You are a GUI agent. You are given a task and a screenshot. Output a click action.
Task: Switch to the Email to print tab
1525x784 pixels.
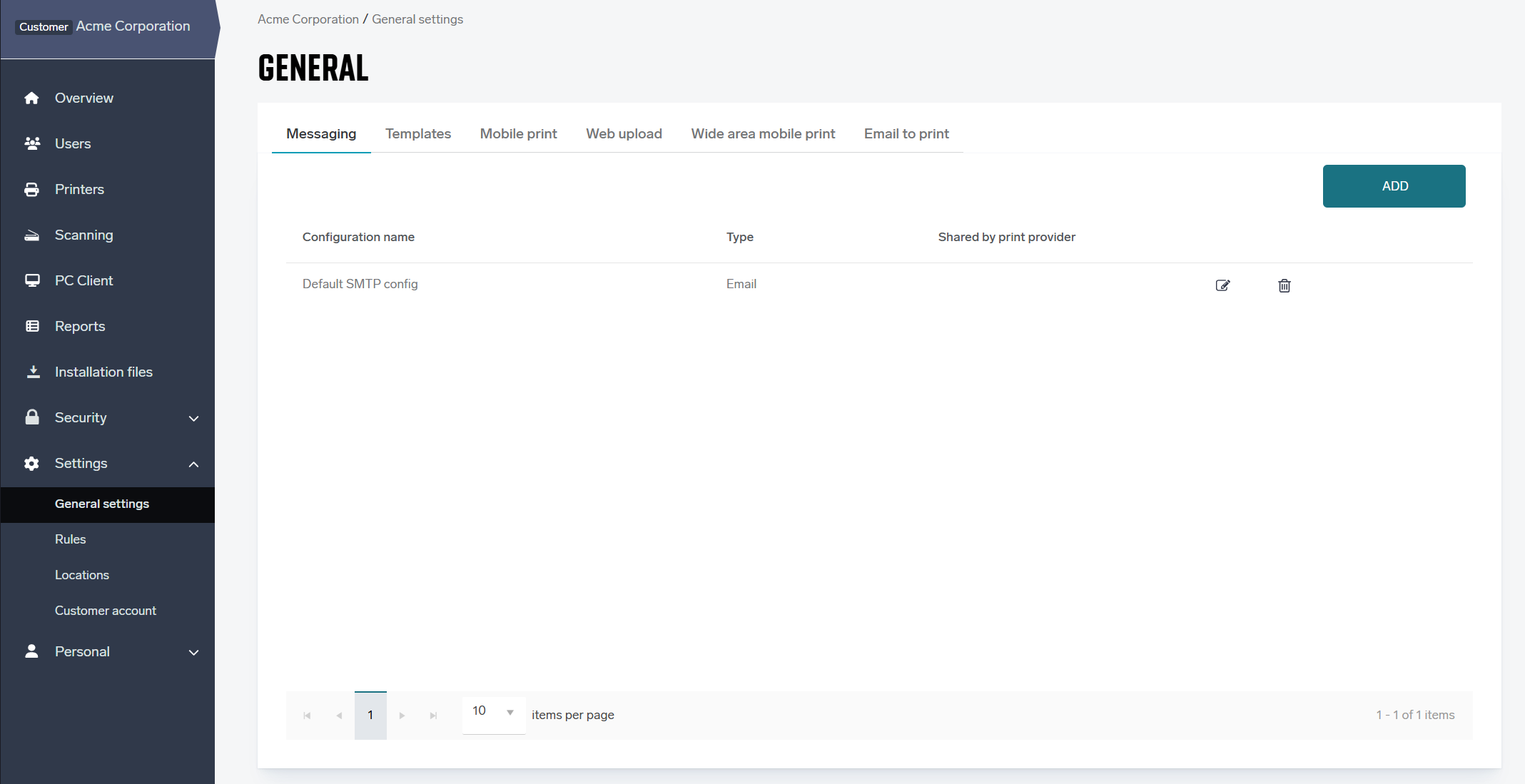[906, 134]
